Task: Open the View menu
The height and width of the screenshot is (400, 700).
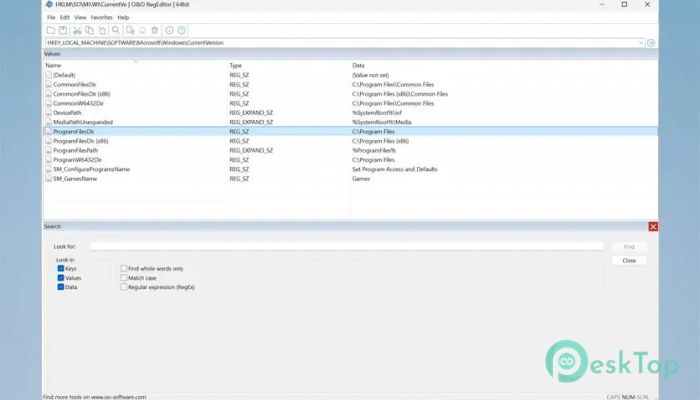Action: 80,17
